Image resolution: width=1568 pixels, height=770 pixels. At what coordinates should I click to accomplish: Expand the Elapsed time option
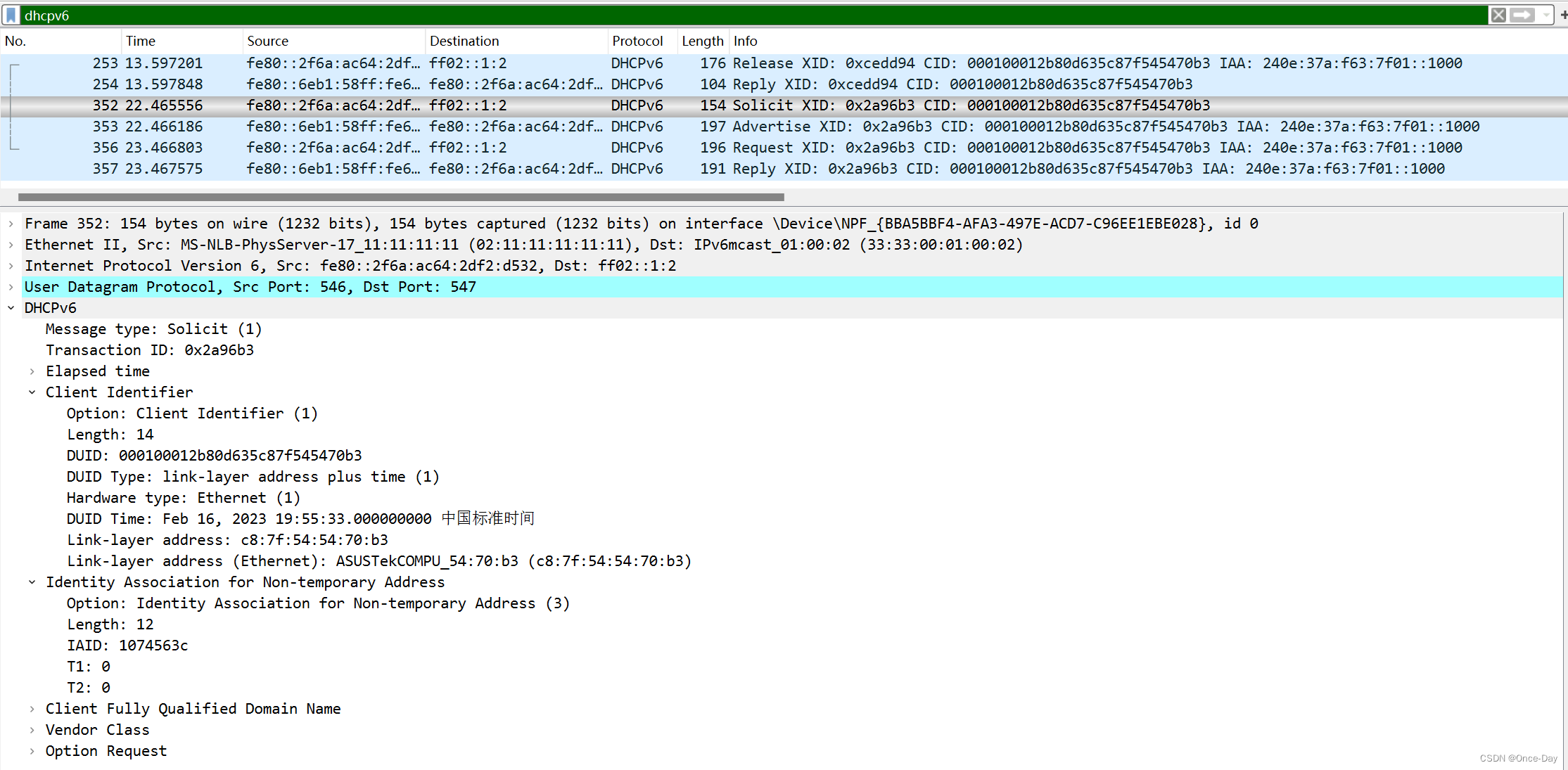(x=32, y=371)
